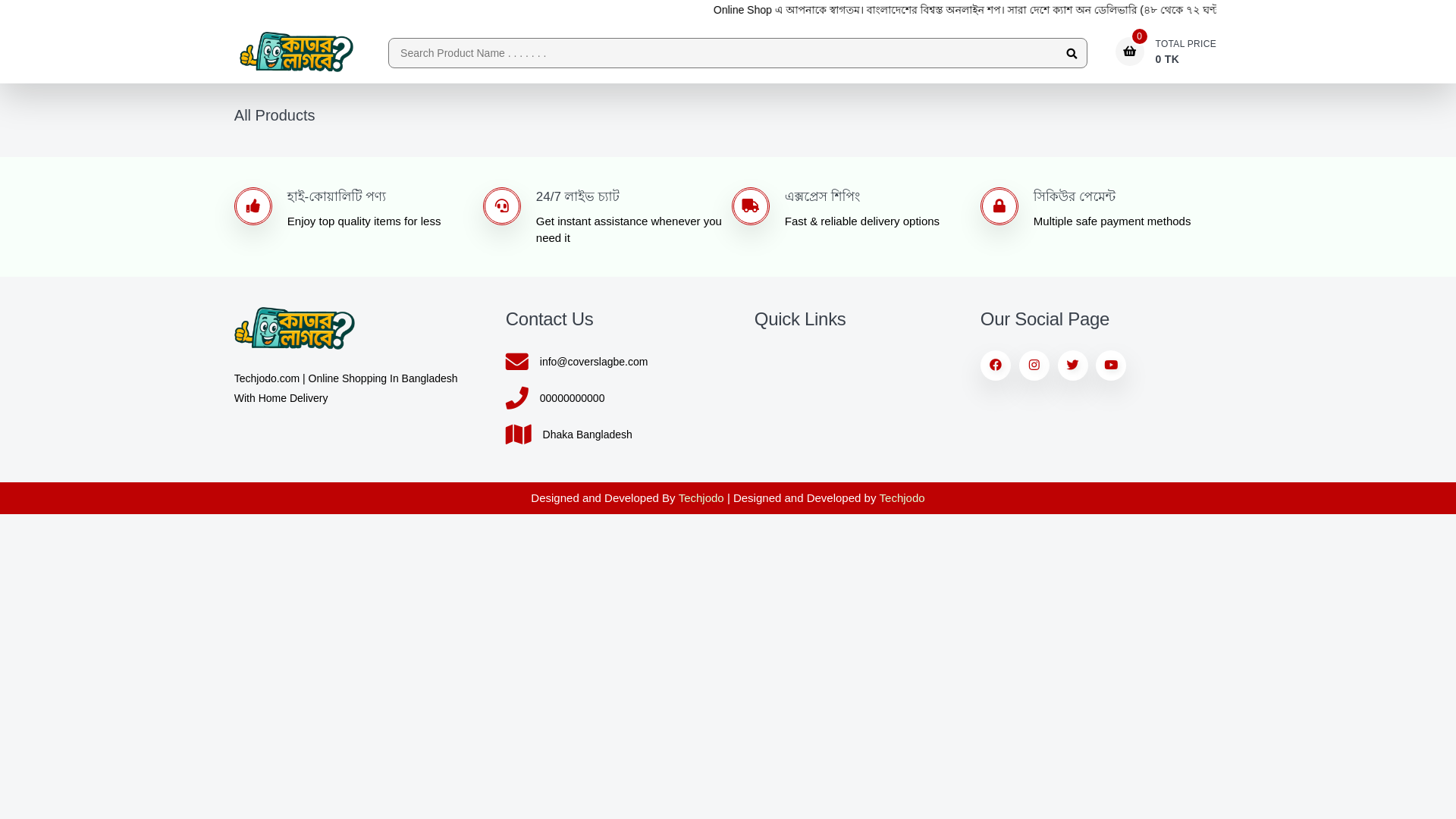Click the padlock secure payment icon
The image size is (1456, 819).
tap(999, 206)
